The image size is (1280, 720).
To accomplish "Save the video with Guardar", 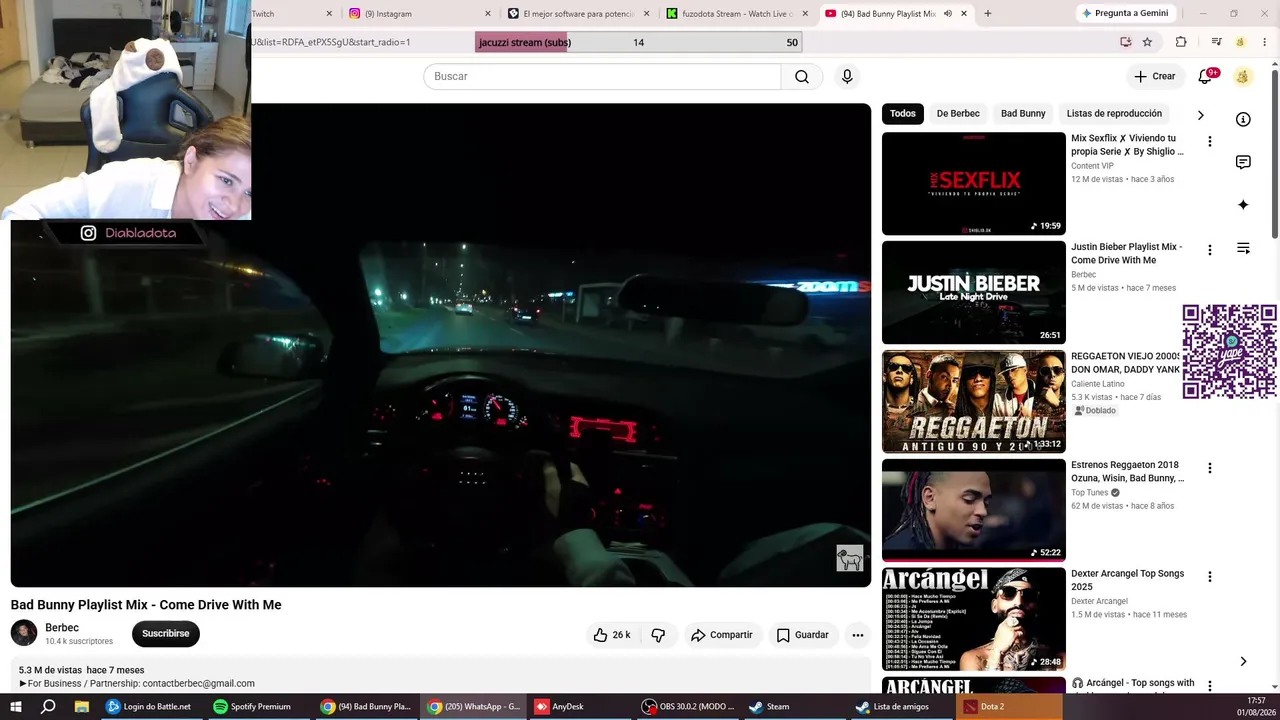I will [803, 635].
